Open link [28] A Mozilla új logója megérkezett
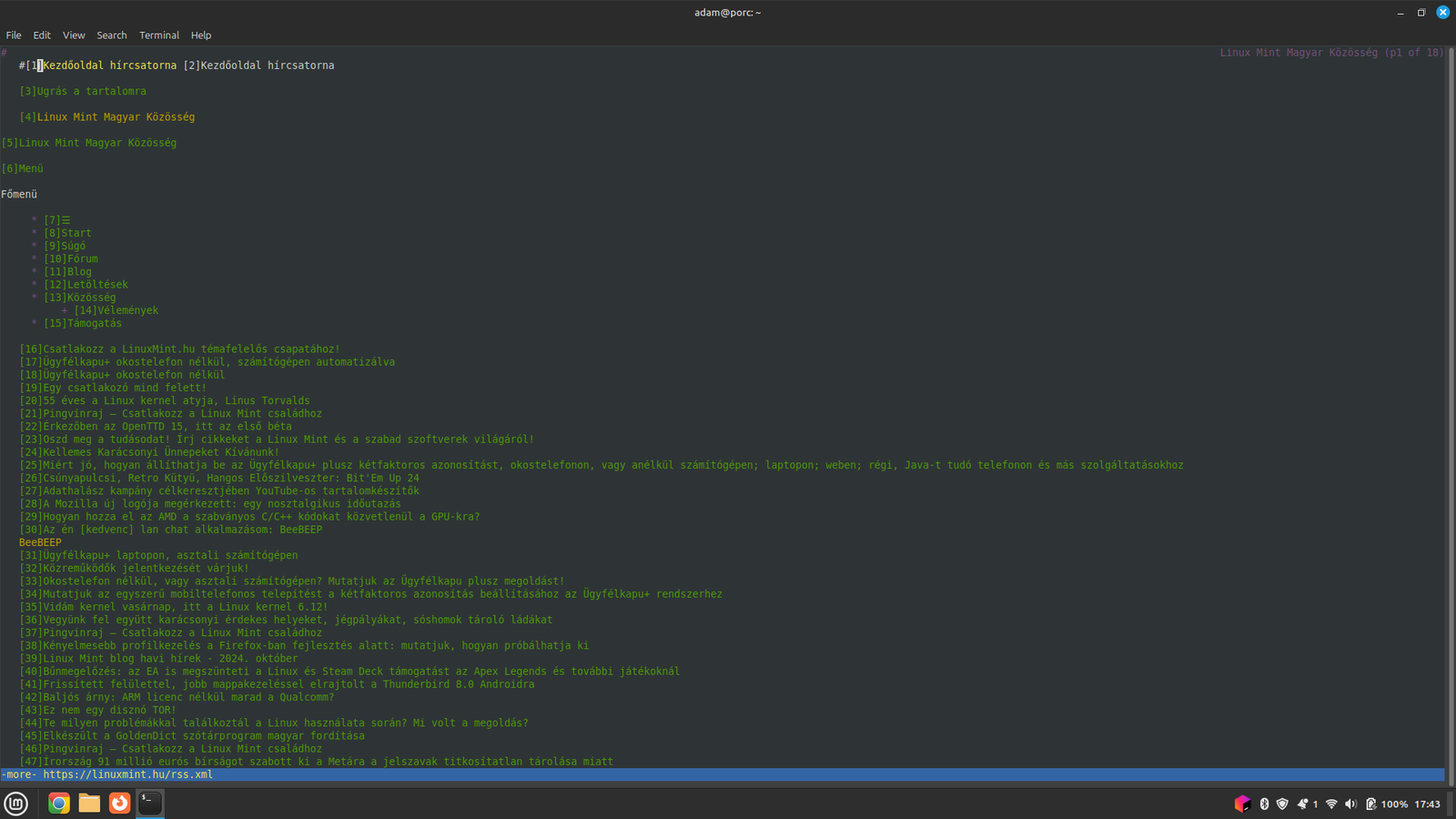The height and width of the screenshot is (819, 1456). coord(210,503)
